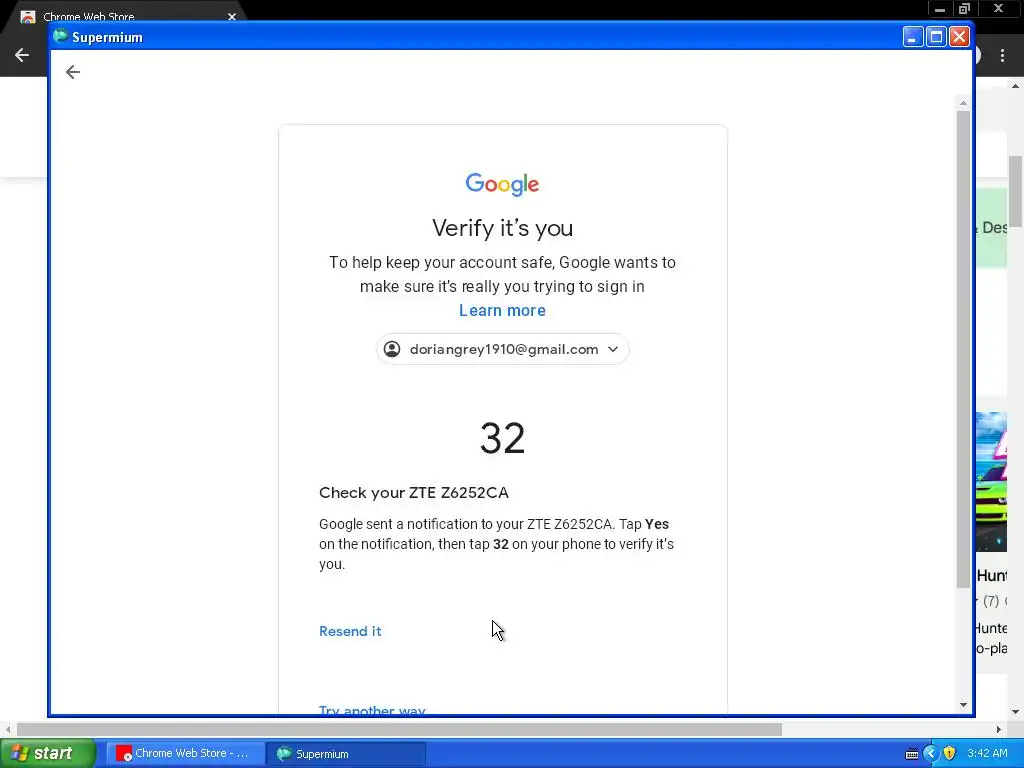
Task: Restore down the background browser window
Action: click(x=965, y=9)
